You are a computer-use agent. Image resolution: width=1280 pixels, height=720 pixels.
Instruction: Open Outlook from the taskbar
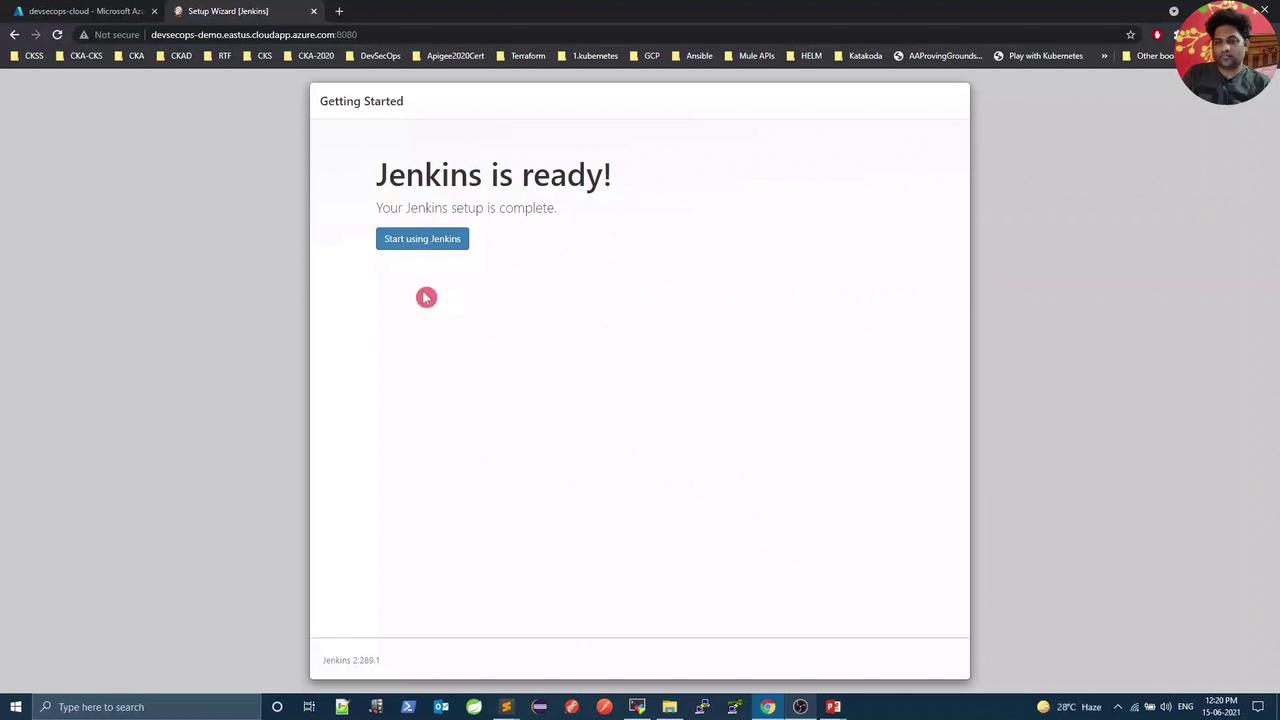[441, 707]
